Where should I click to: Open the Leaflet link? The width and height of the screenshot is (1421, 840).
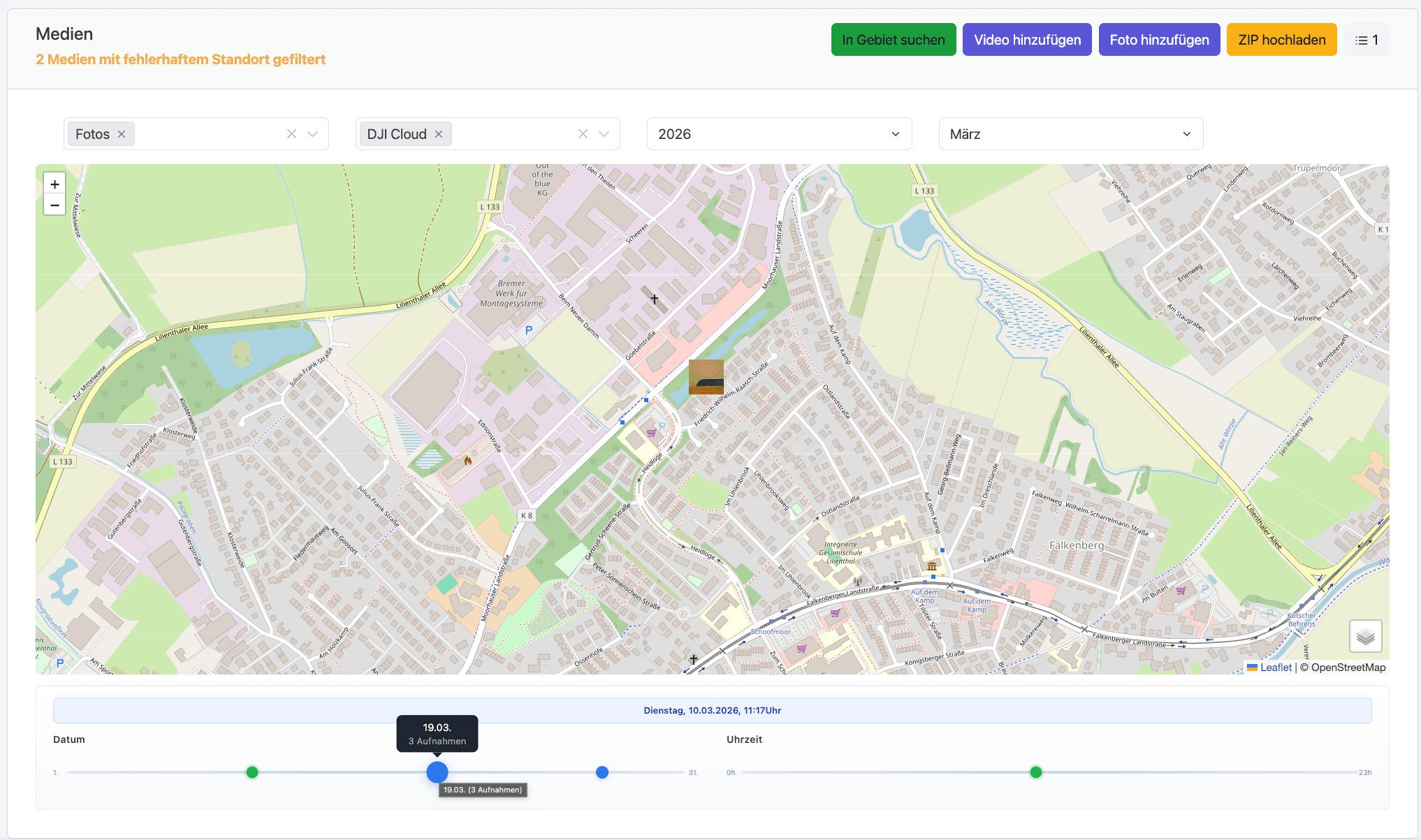(x=1276, y=668)
